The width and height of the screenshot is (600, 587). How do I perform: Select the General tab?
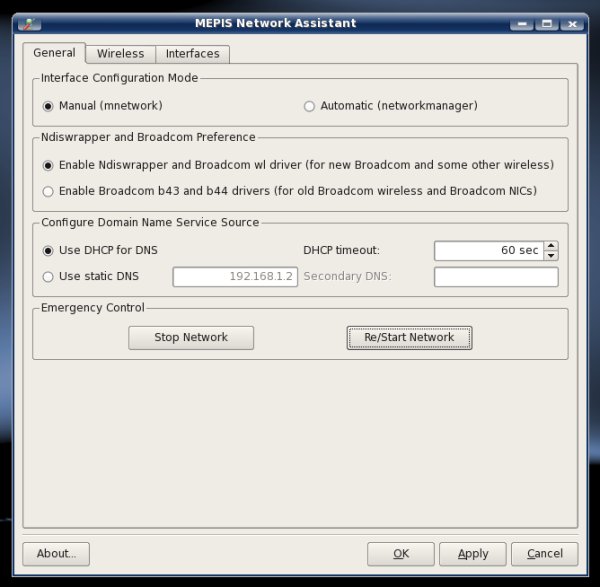pos(54,53)
